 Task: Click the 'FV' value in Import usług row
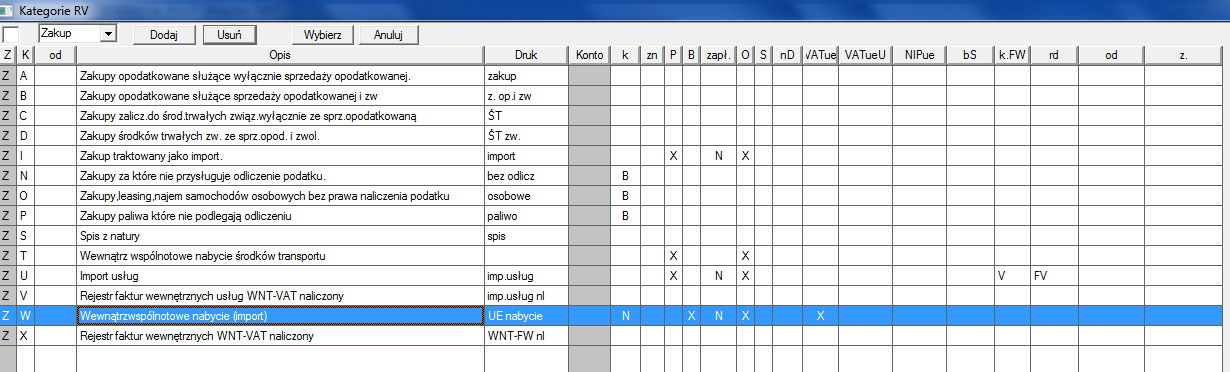click(x=1054, y=275)
